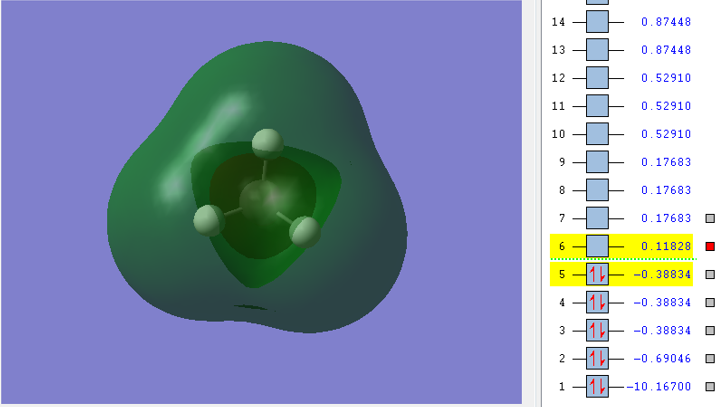
Task: Toggle the grey surface marker for orbital 7
Action: (x=710, y=219)
